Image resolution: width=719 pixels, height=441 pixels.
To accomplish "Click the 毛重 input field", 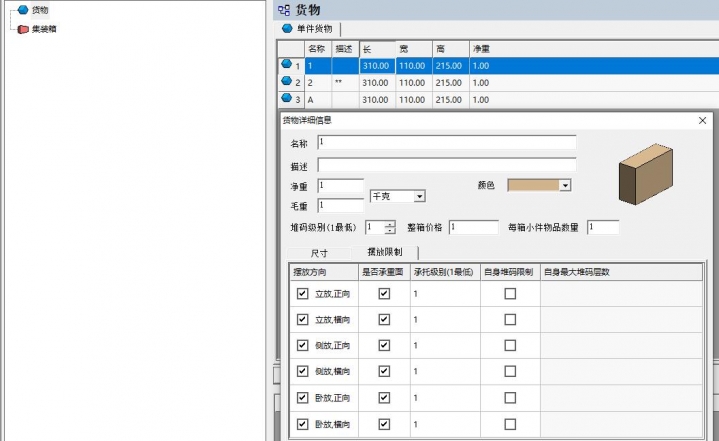I will tap(341, 205).
